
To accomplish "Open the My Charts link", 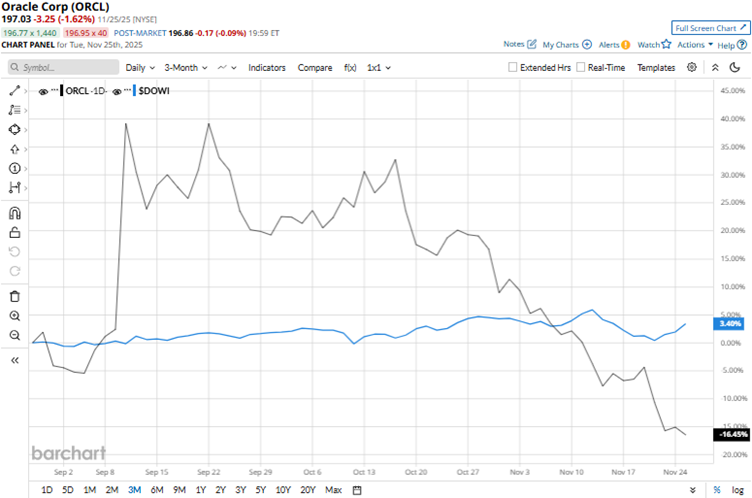I will 560,45.
